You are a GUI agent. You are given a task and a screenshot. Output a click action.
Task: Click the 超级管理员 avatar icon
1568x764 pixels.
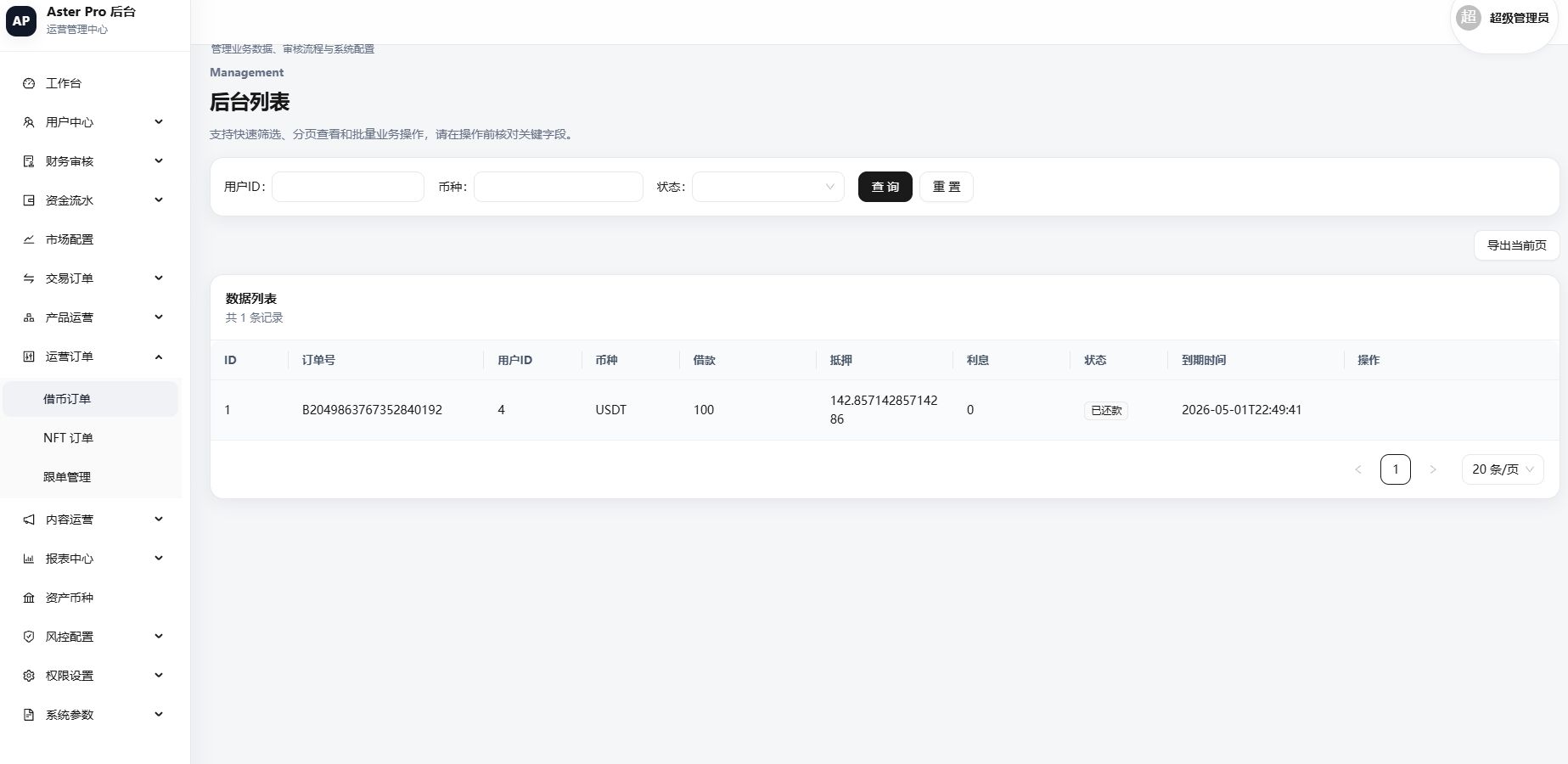tap(1469, 17)
